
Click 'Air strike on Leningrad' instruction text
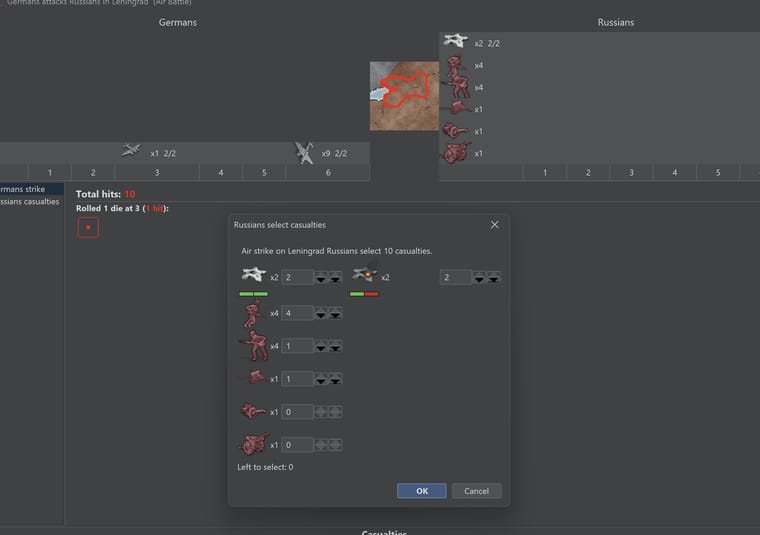click(336, 251)
